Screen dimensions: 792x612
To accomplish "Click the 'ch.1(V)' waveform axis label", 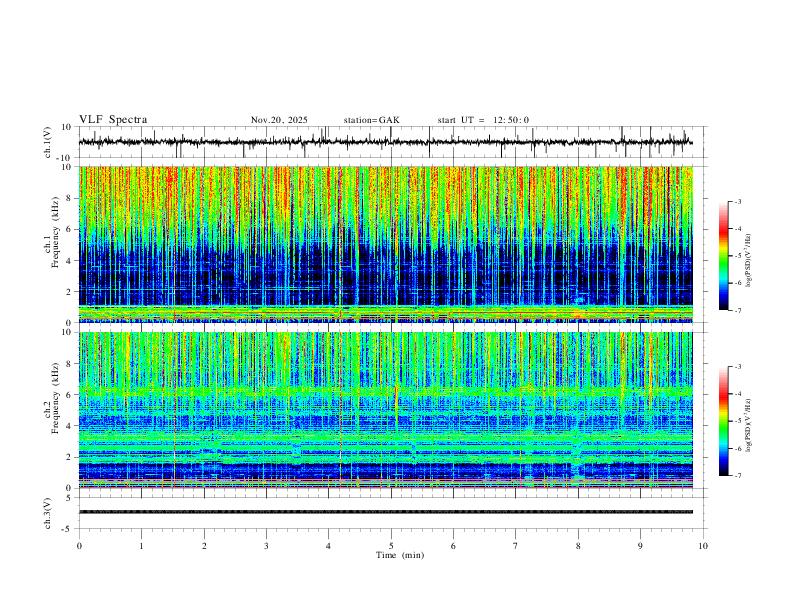I will pyautogui.click(x=48, y=142).
